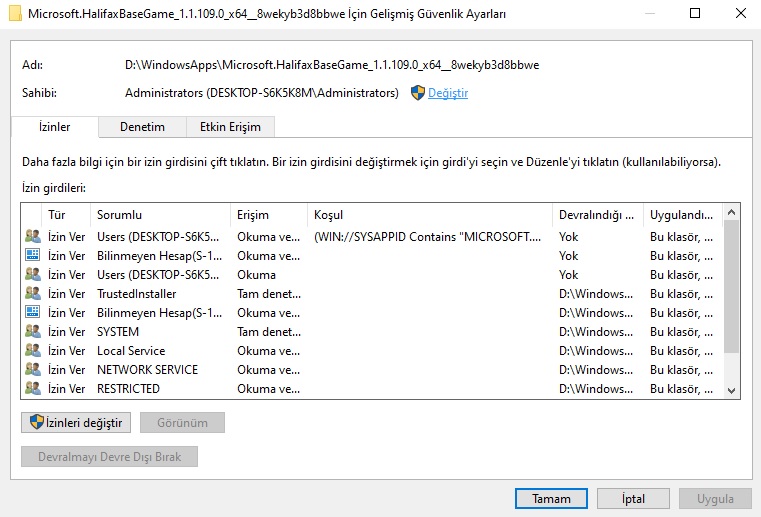Select the Local Service permission entry

click(x=372, y=350)
